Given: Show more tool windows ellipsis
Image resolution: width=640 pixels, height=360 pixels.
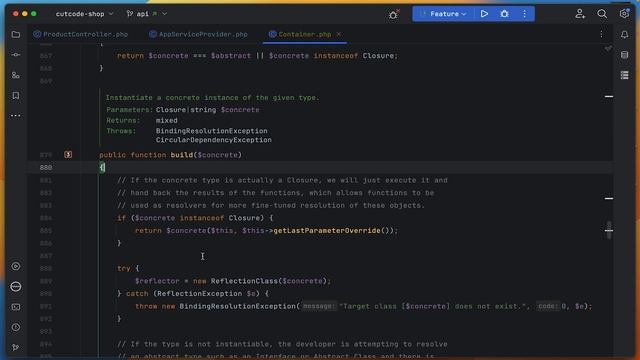Looking at the screenshot, I should point(16,116).
